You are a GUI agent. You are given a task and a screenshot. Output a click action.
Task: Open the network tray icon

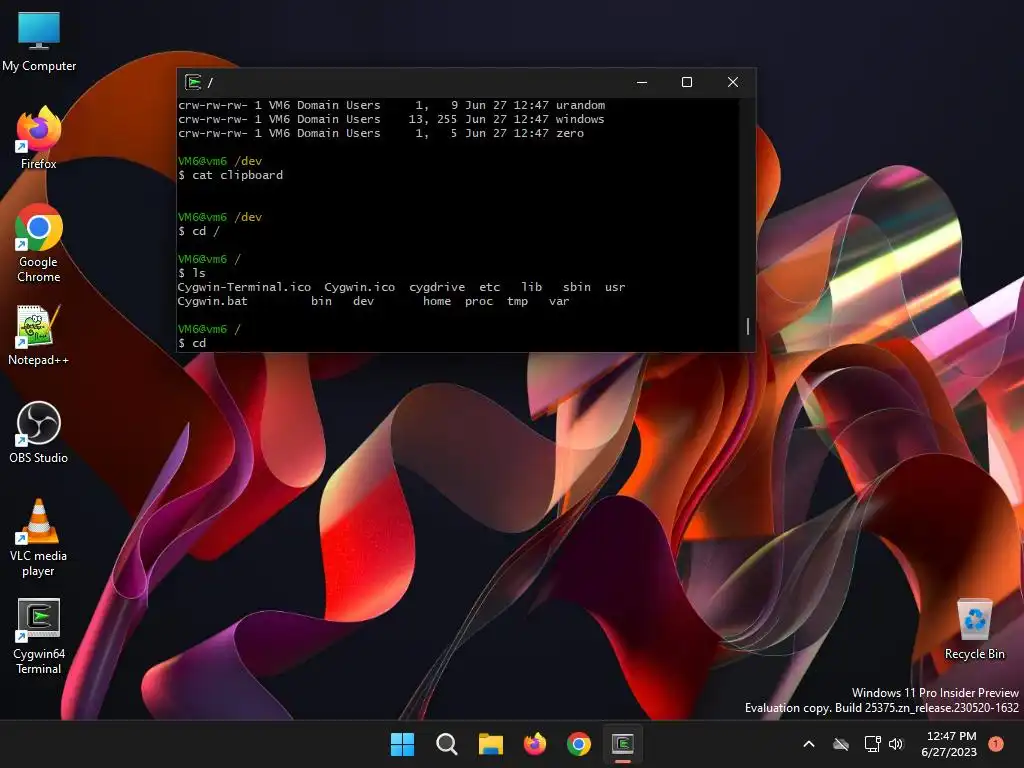[x=872, y=744]
